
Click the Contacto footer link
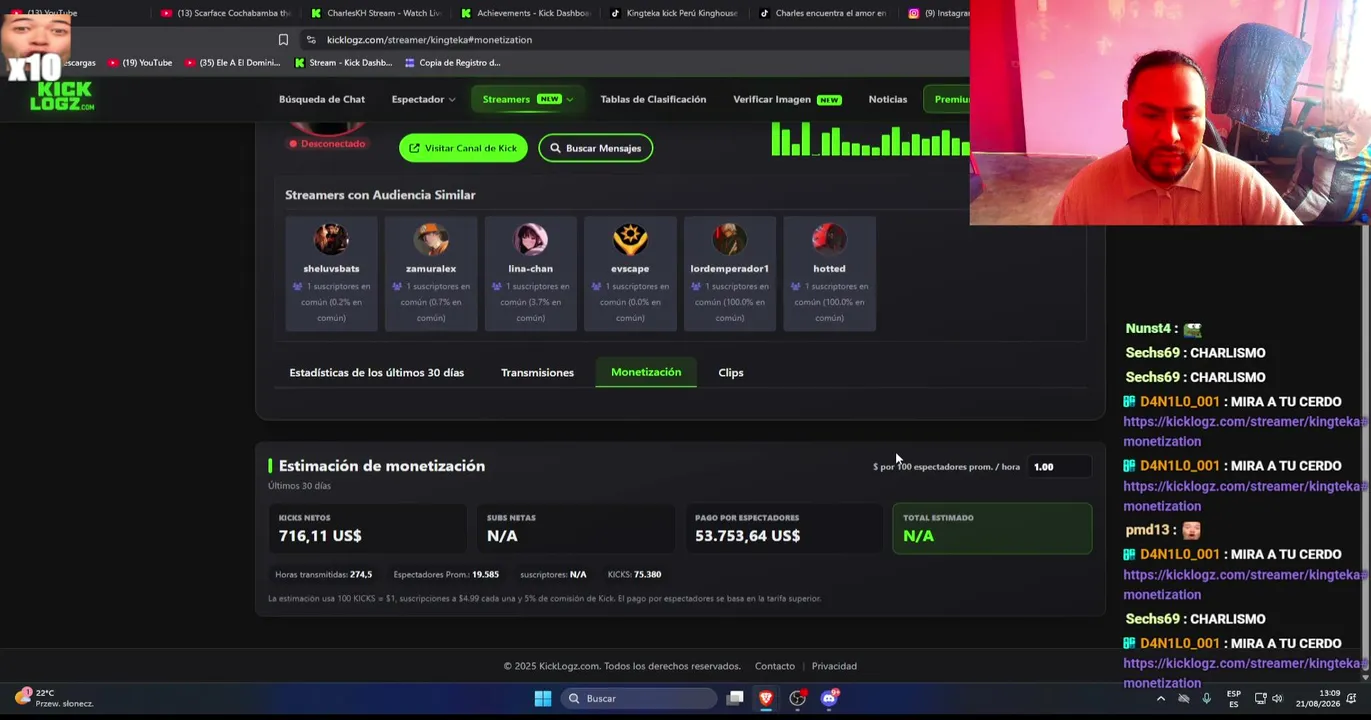(775, 666)
